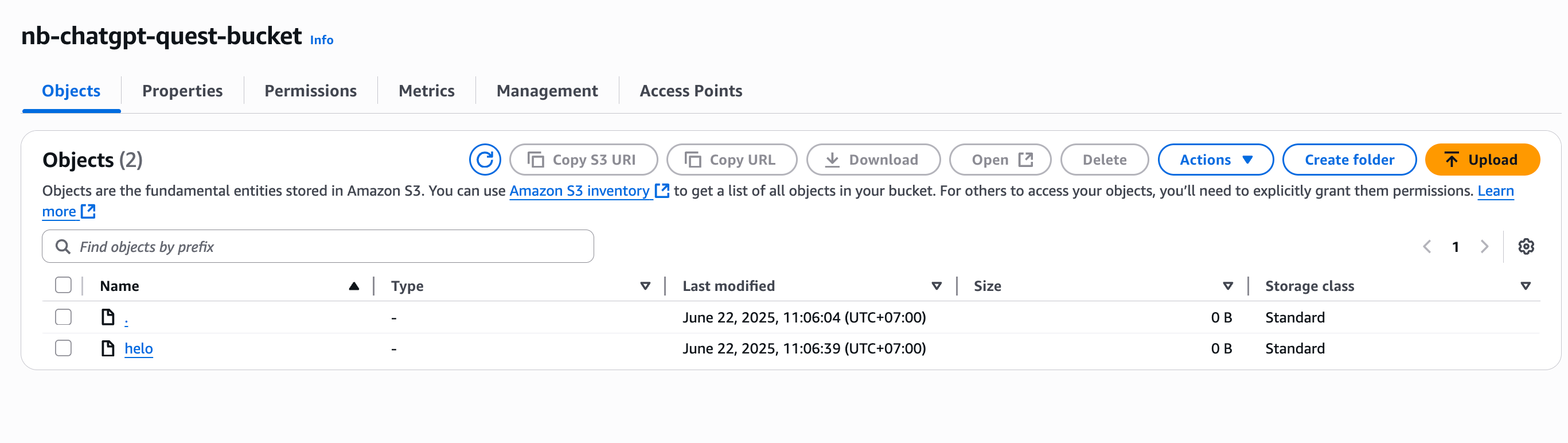Expand the Actions dropdown menu

1215,160
